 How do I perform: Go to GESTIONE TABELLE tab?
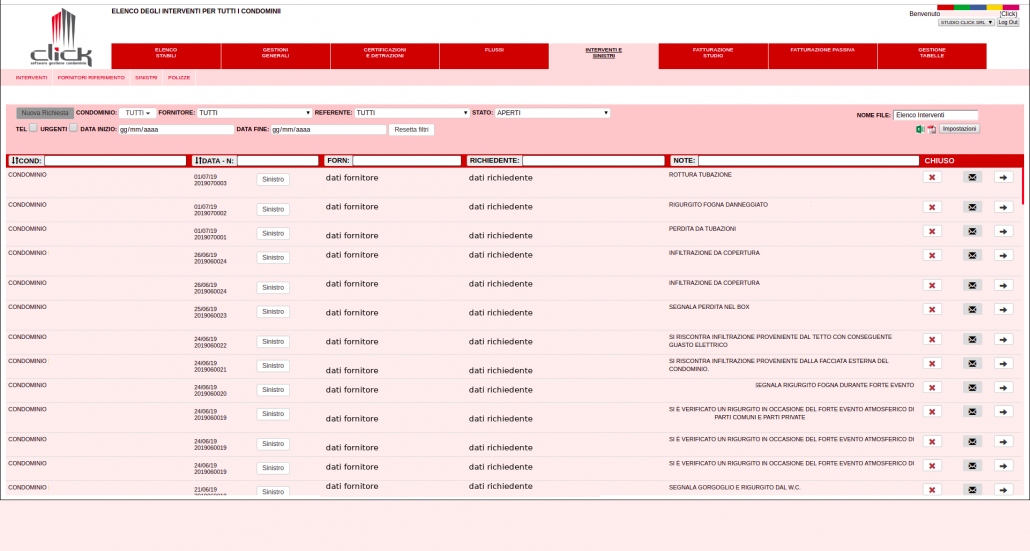click(x=931, y=56)
